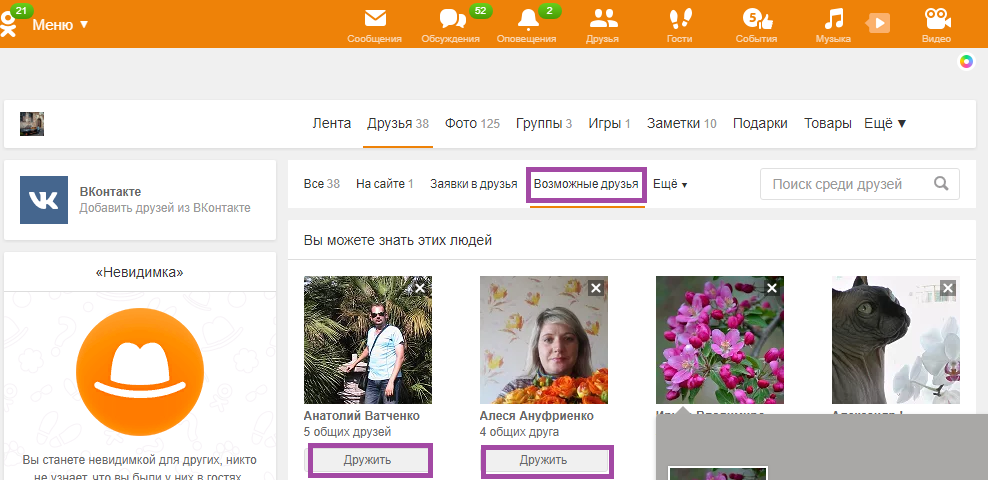This screenshot has height=480, width=988.
Task: Open Заявки в друзья
Action: click(x=474, y=184)
